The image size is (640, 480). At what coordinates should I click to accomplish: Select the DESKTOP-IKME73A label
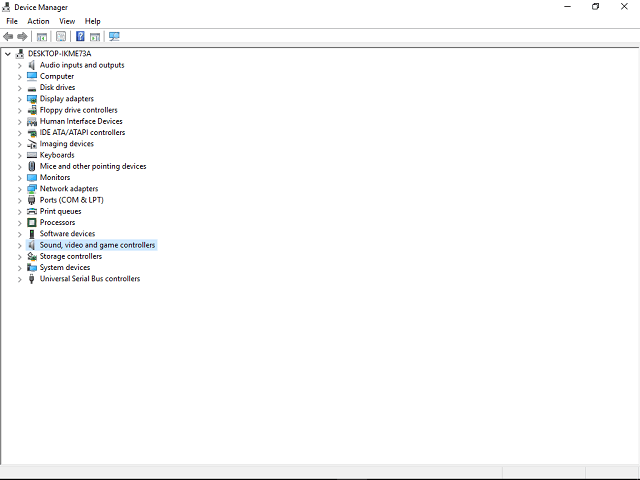coord(60,53)
